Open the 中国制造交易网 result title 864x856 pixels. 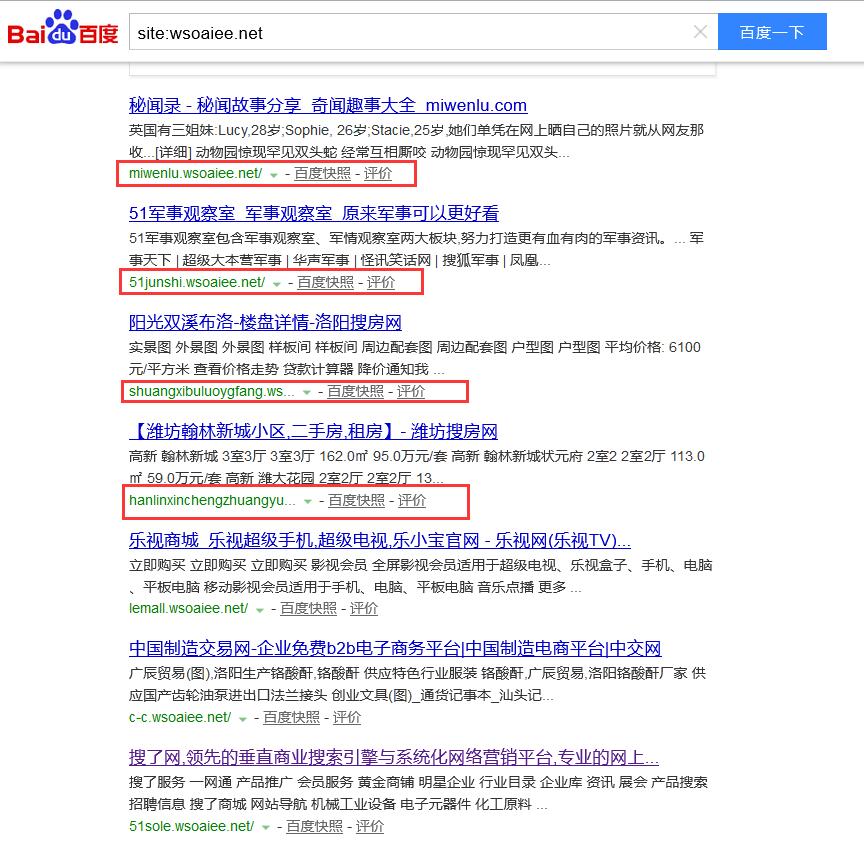click(x=395, y=648)
